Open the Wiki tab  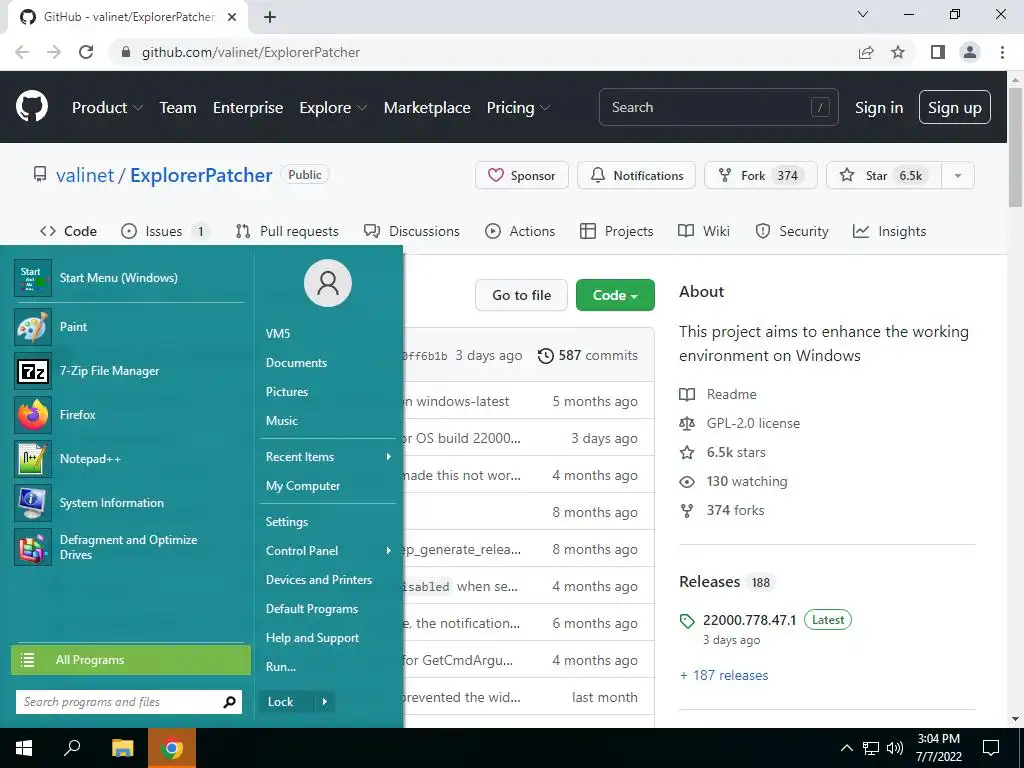click(704, 231)
